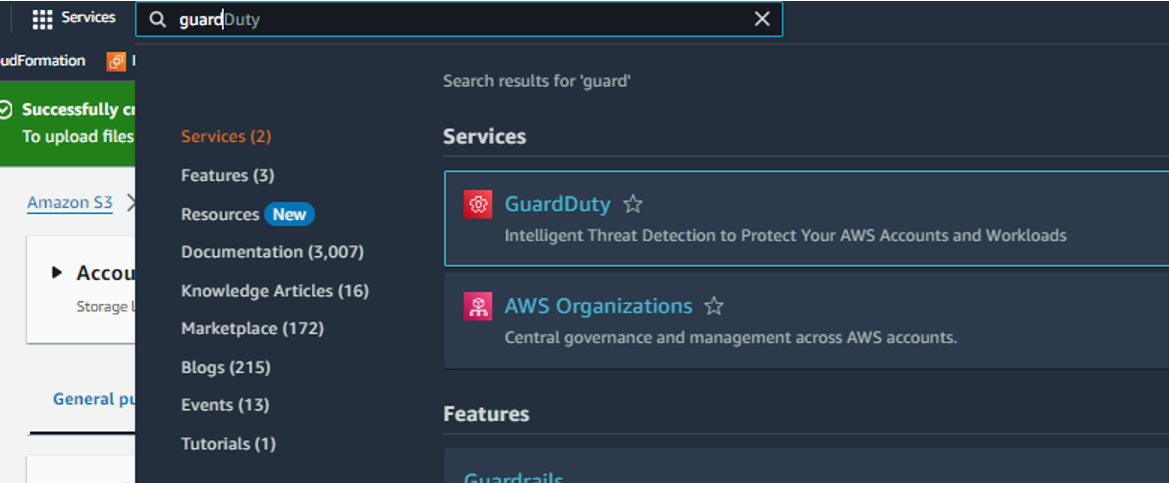This screenshot has width=1169, height=483.
Task: Filter results by Services (2)
Action: [226, 136]
